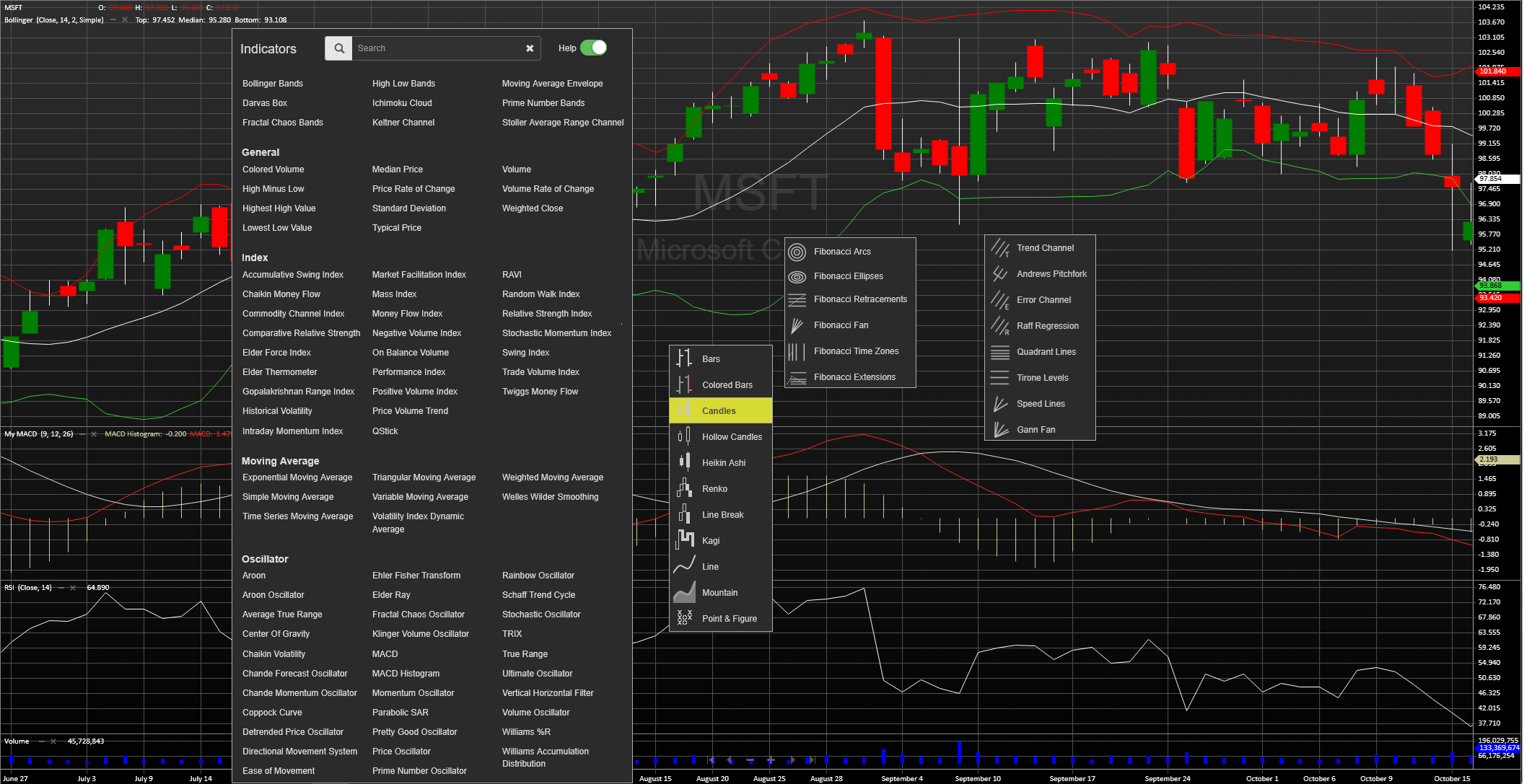The image size is (1524, 784).
Task: Choose the Andrews Pitchfork tool
Action: (1040, 274)
